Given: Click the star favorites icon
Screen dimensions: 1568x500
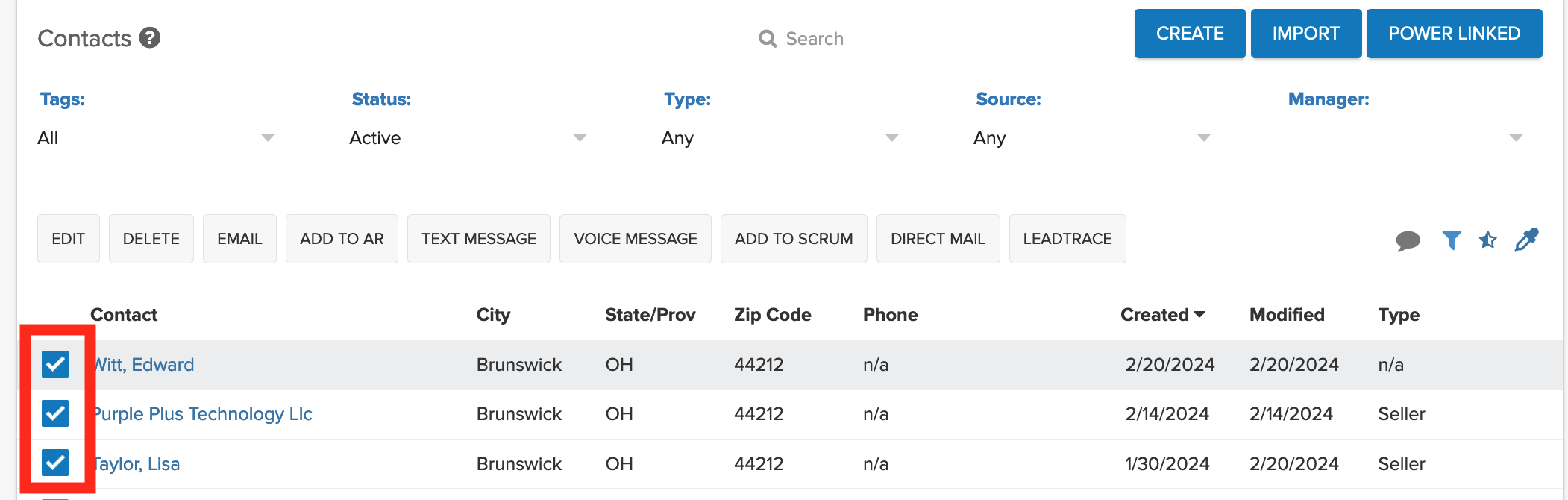Looking at the screenshot, I should click(x=1488, y=240).
